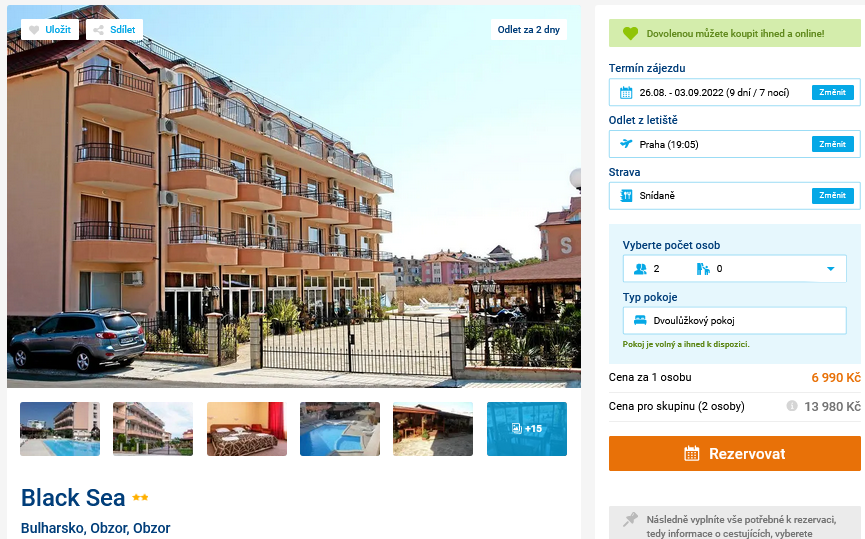This screenshot has height=539, width=865.
Task: Click the share icon on Sdílet
Action: point(98,30)
